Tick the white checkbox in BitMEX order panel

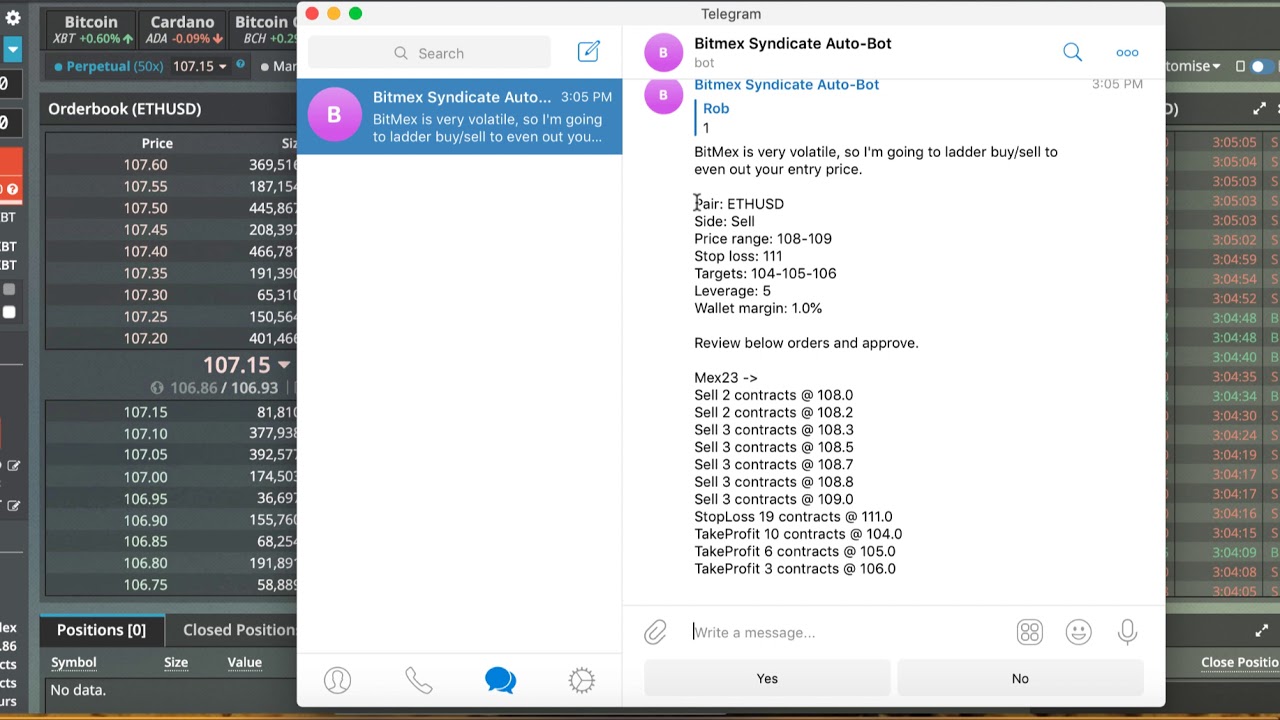[8, 312]
